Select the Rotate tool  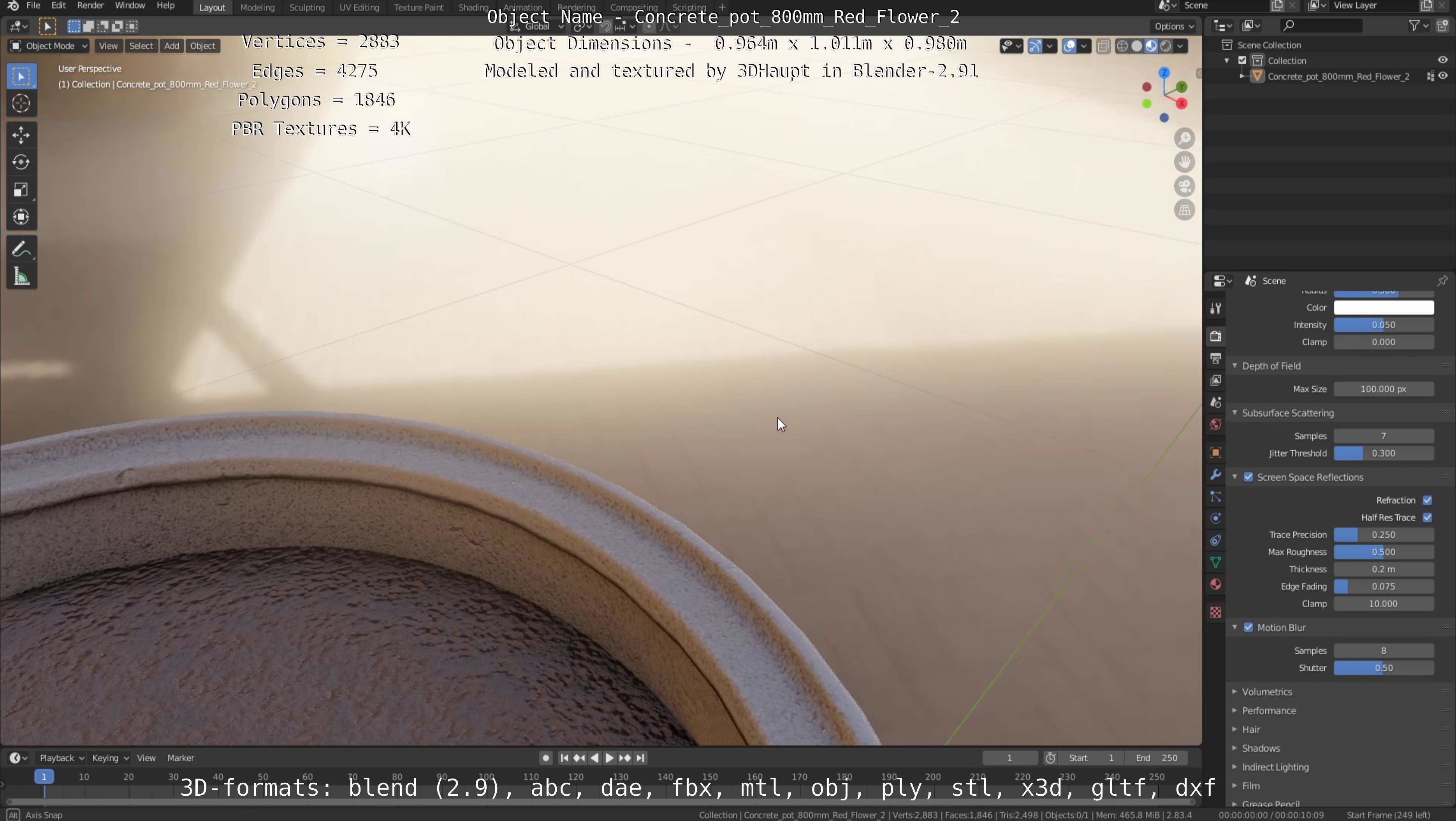point(21,162)
